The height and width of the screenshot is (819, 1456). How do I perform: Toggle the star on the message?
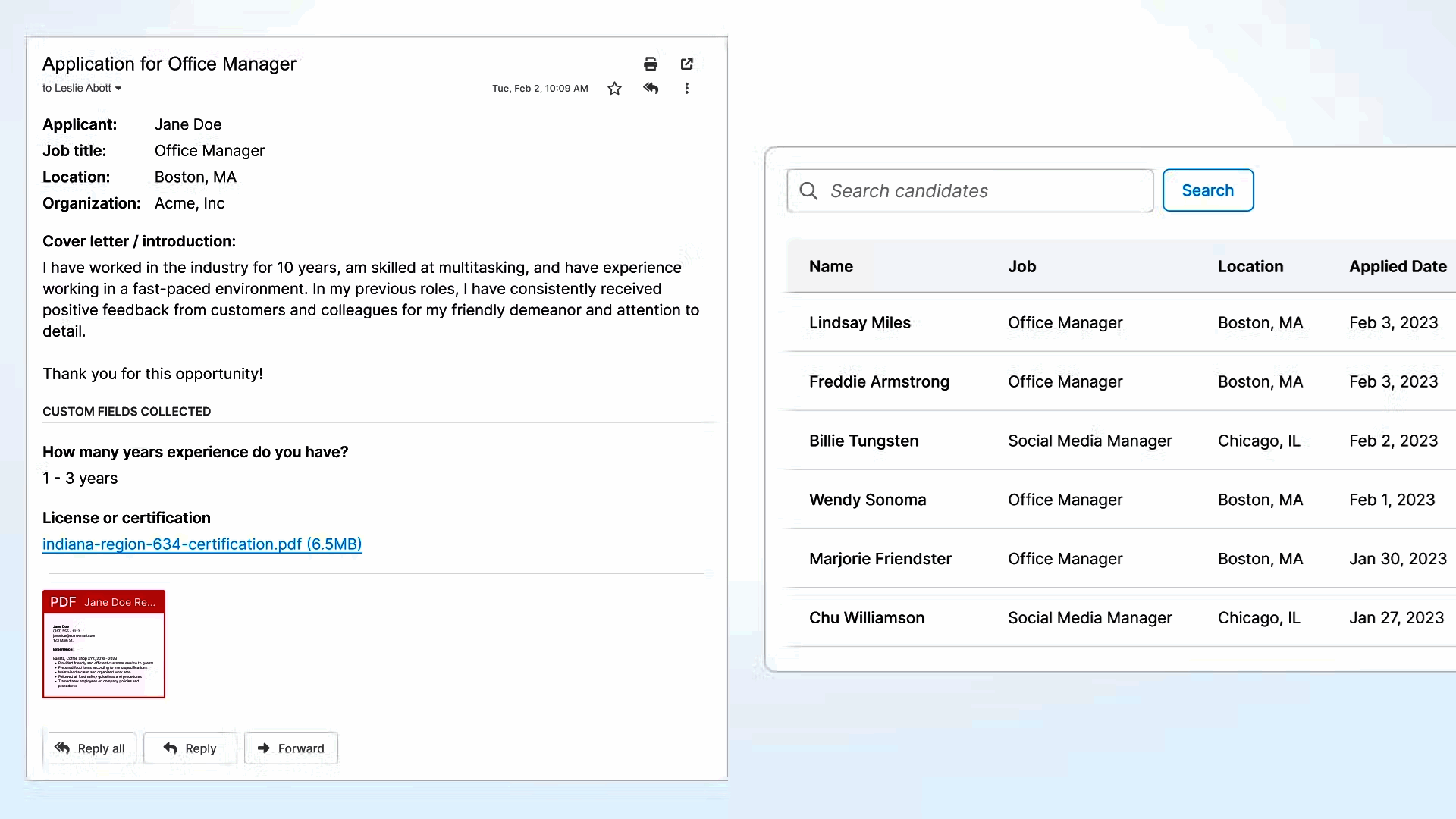(x=614, y=88)
